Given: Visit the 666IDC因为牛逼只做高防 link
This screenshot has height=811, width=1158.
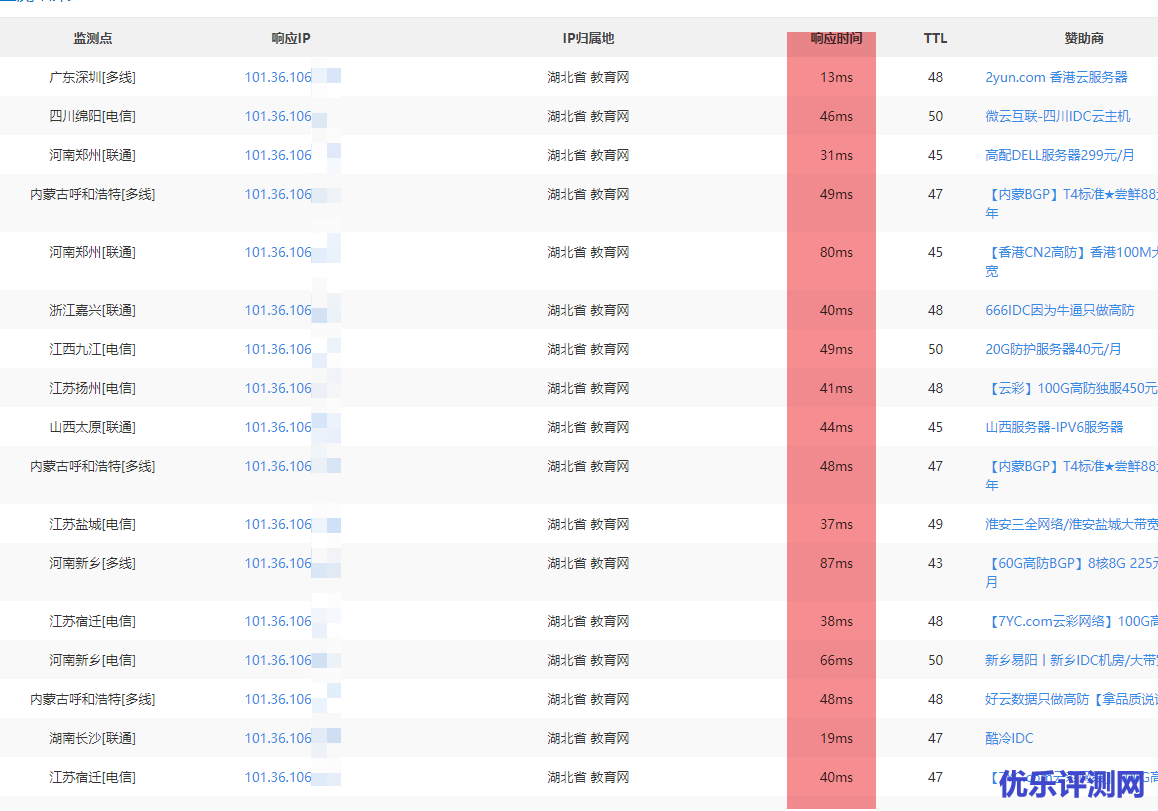Looking at the screenshot, I should (1059, 310).
